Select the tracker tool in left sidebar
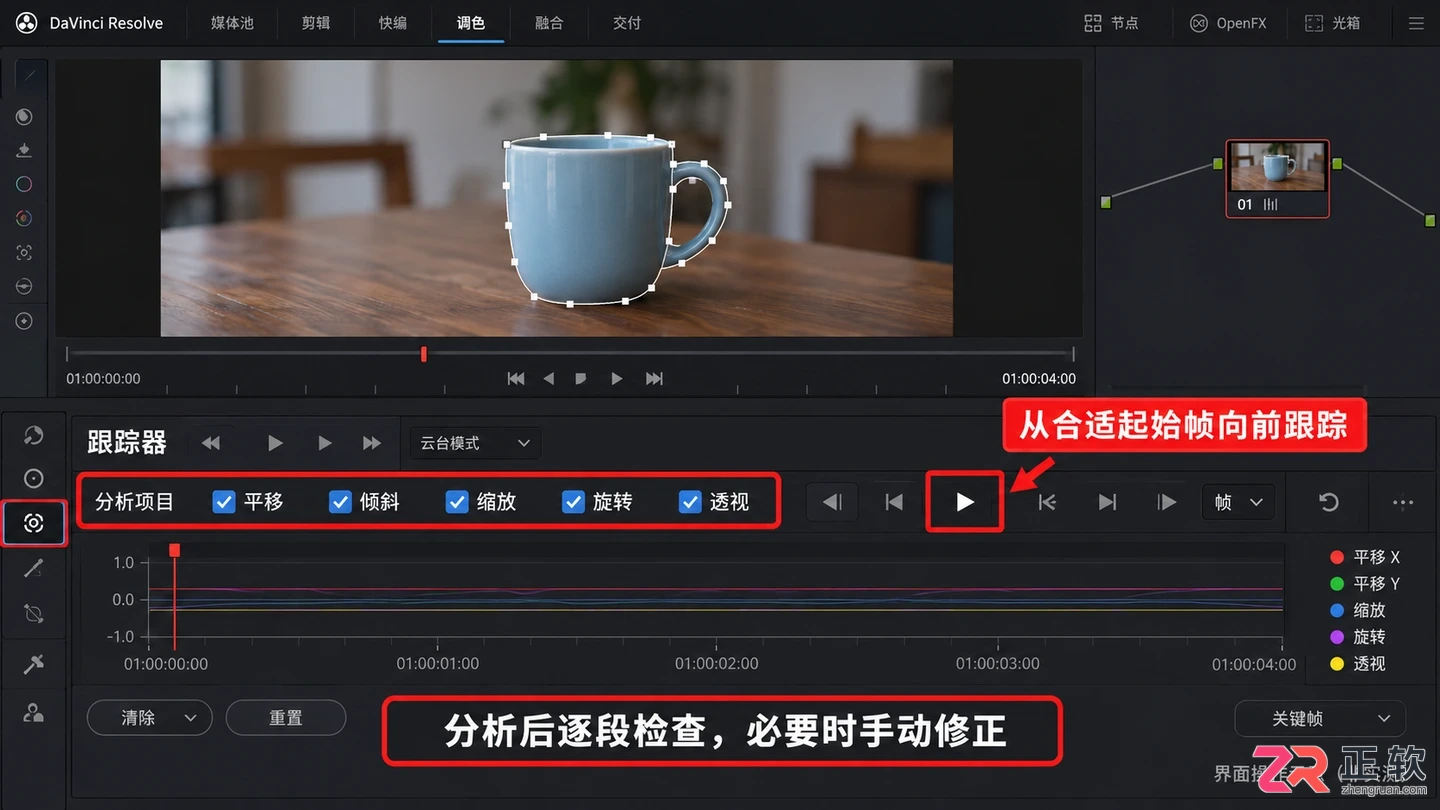This screenshot has width=1440, height=810. (34, 523)
